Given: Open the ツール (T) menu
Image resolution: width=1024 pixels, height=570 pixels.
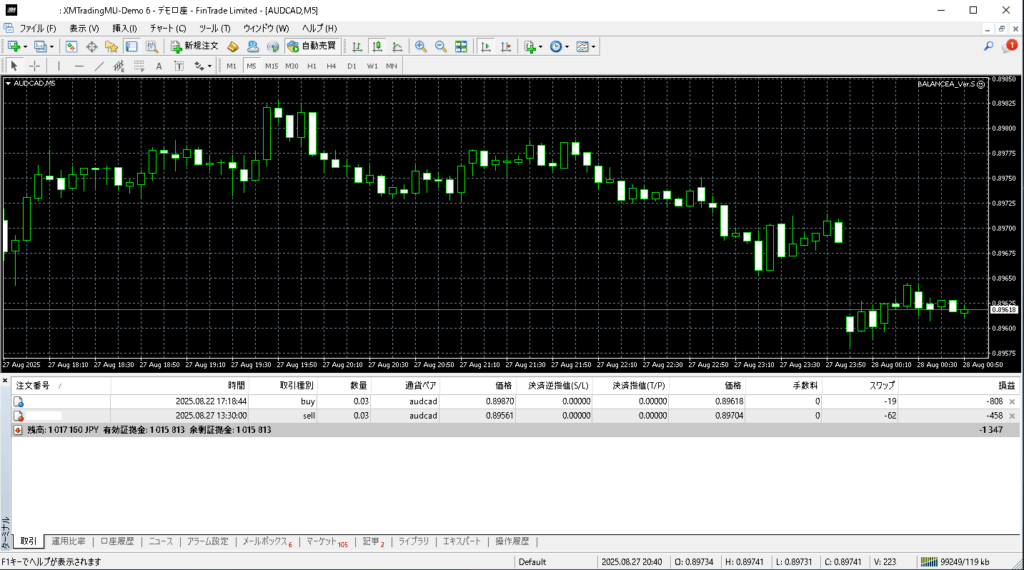Looking at the screenshot, I should [x=214, y=28].
